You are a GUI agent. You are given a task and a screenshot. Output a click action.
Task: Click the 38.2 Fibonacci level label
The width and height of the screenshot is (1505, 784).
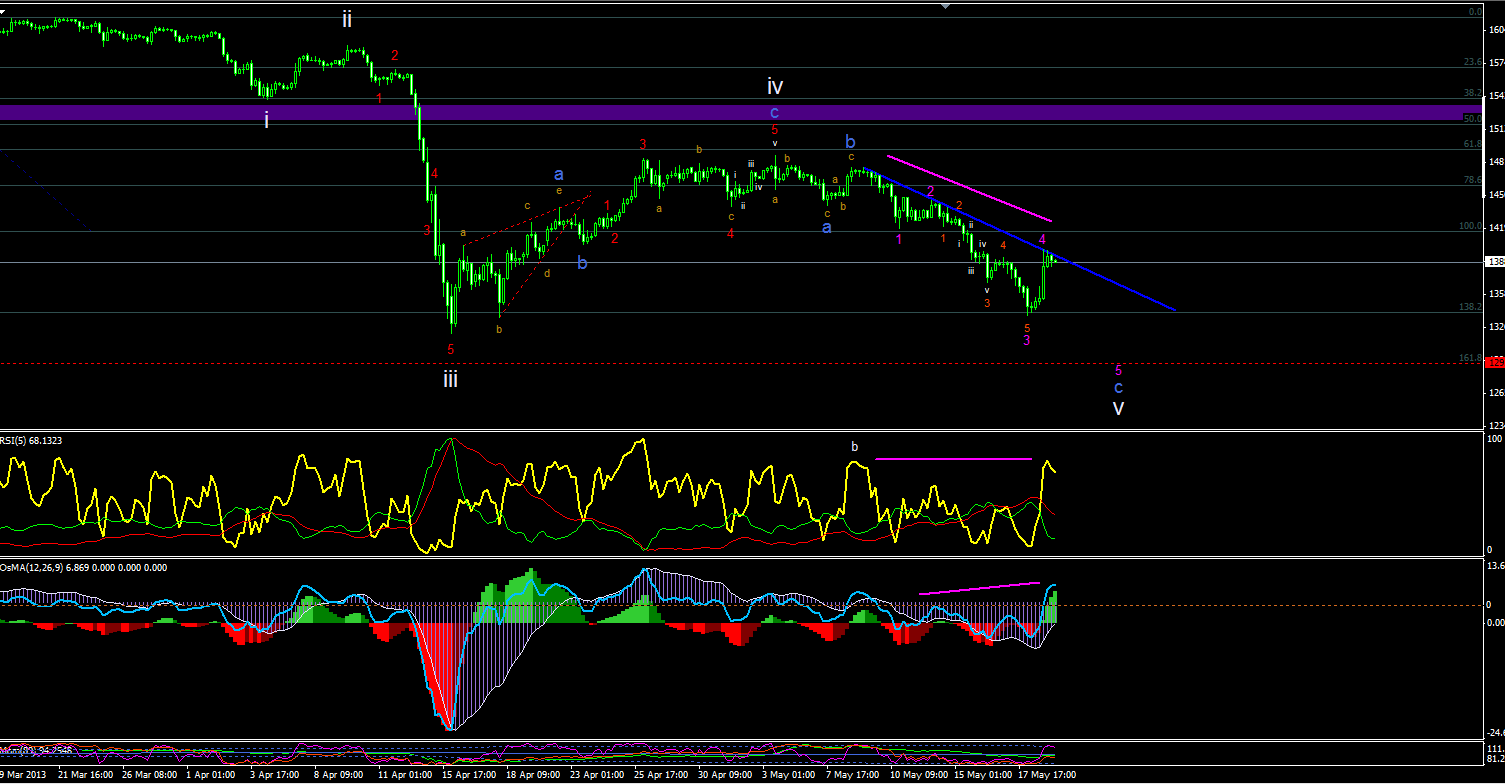(1472, 93)
